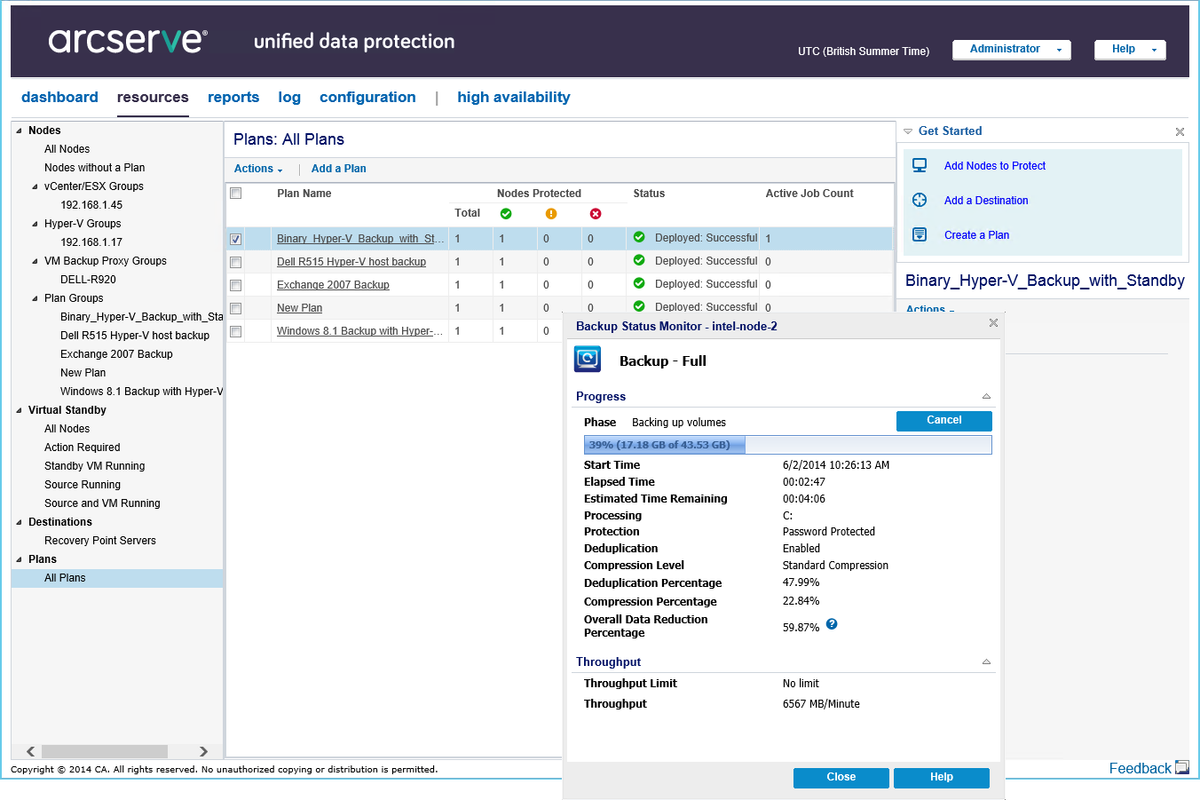
Task: Open the configuration tab
Action: 367,97
